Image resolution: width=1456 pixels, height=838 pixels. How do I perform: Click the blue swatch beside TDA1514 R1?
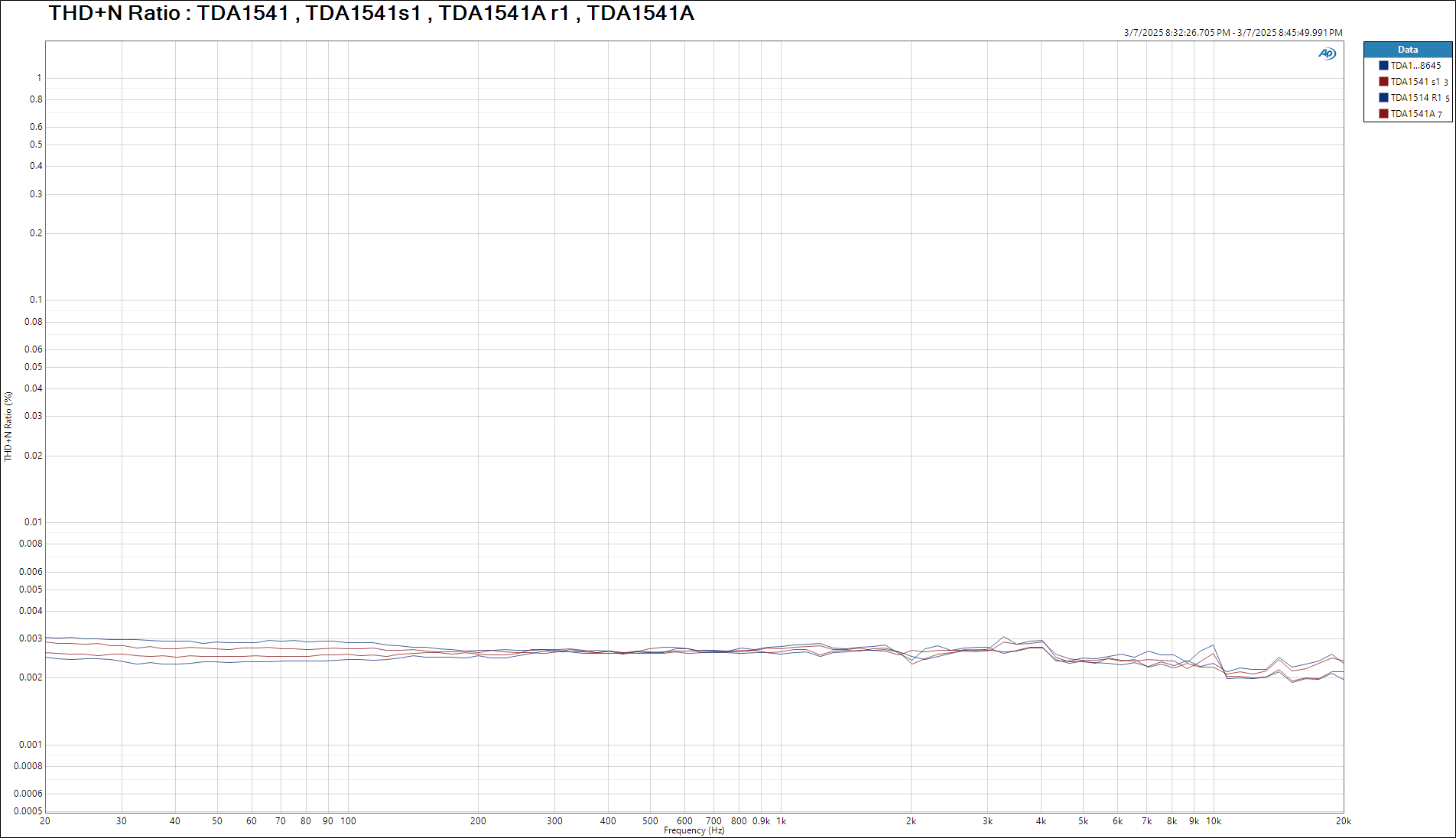[x=1383, y=98]
